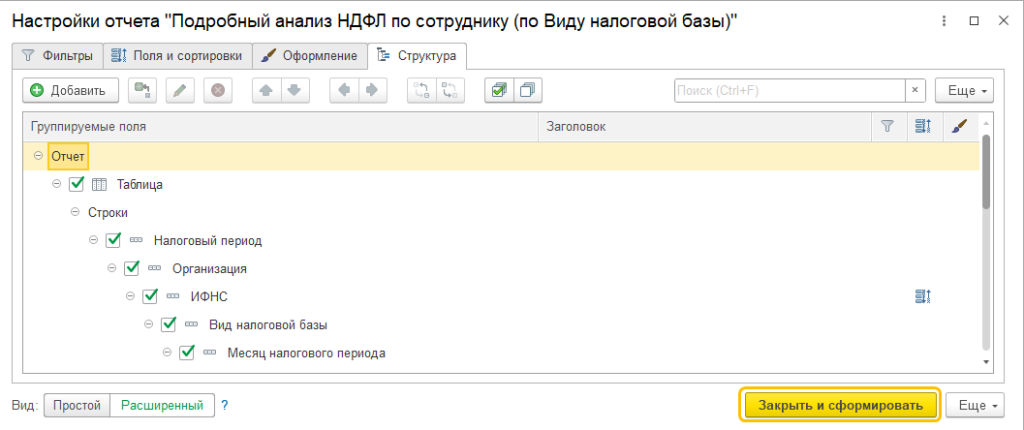Open the Оформление tab
The image size is (1024, 430).
(x=310, y=56)
